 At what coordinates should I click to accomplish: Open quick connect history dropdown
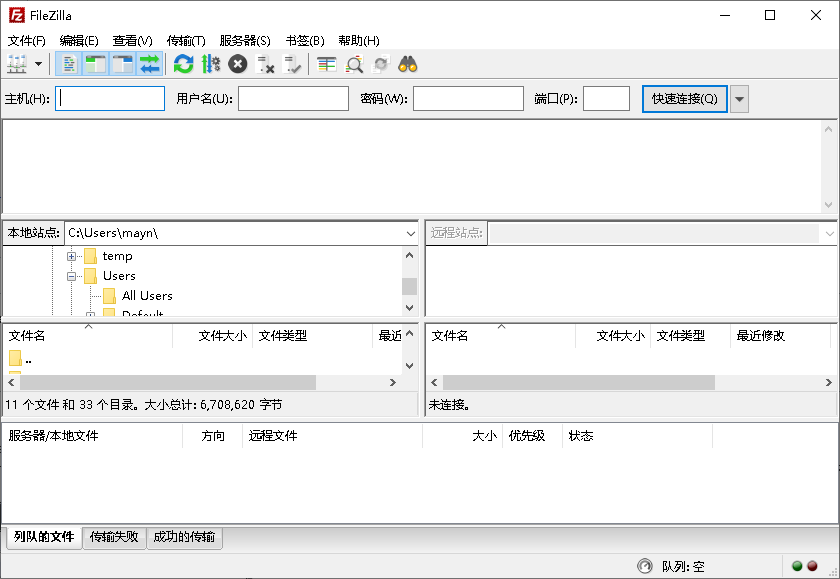(739, 99)
